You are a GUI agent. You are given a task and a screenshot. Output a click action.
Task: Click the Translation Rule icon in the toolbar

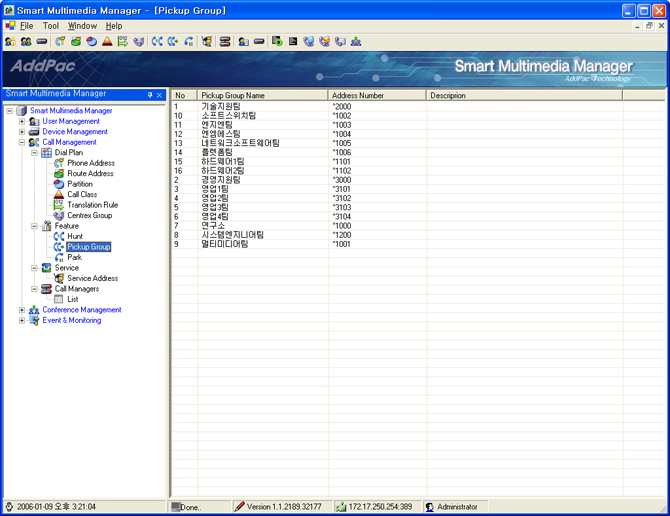tap(122, 42)
